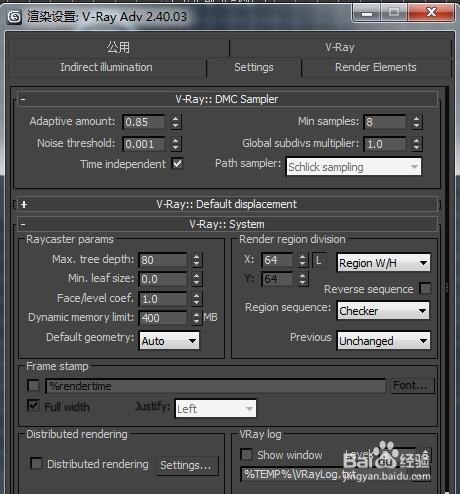The image size is (460, 494).
Task: Enable the Distributed rendering checkbox
Action: pos(36,463)
